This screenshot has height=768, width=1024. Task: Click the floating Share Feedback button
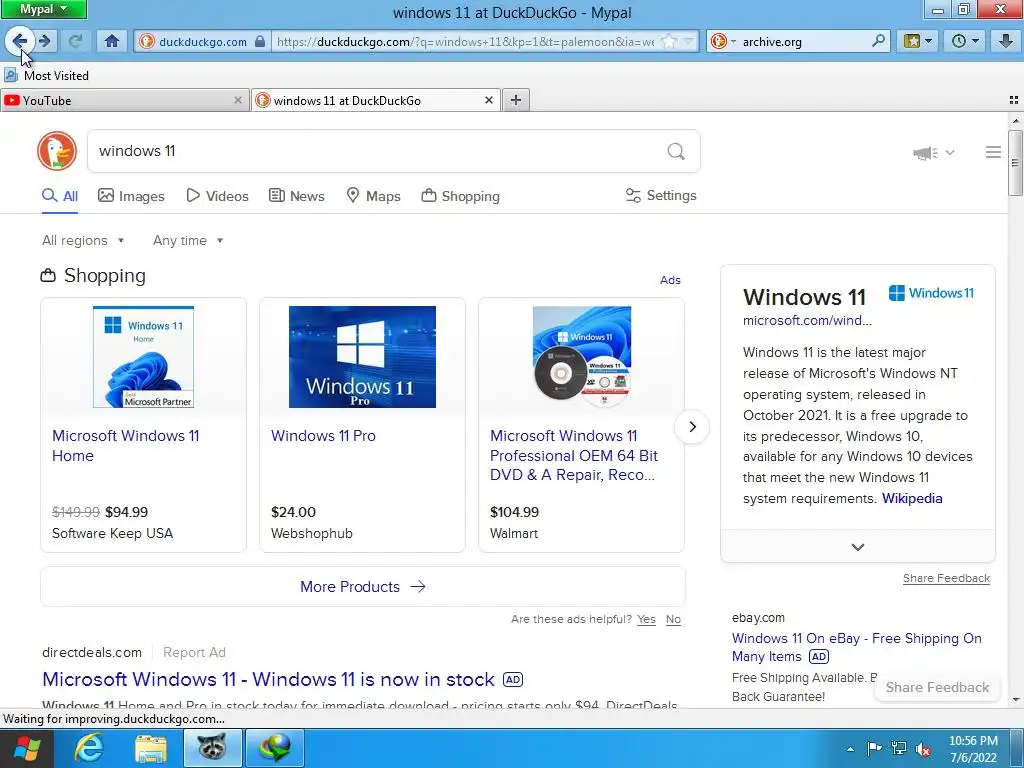point(937,687)
